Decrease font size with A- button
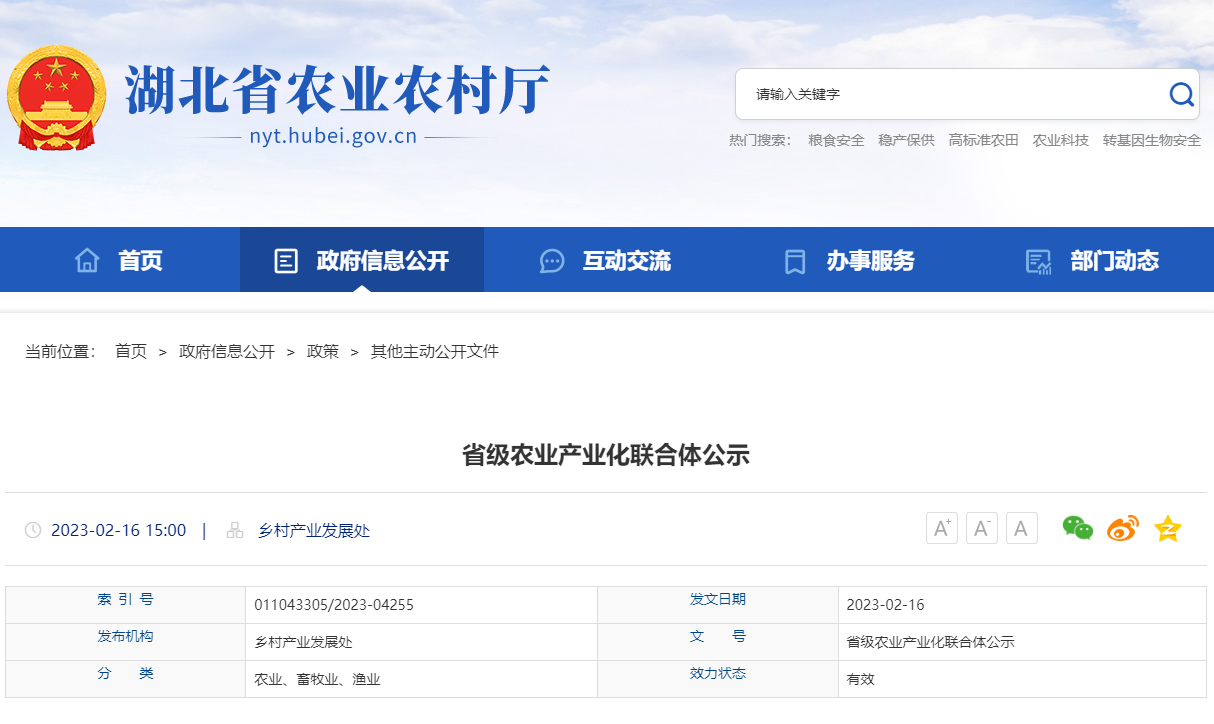Image resolution: width=1214 pixels, height=724 pixels. 981,528
